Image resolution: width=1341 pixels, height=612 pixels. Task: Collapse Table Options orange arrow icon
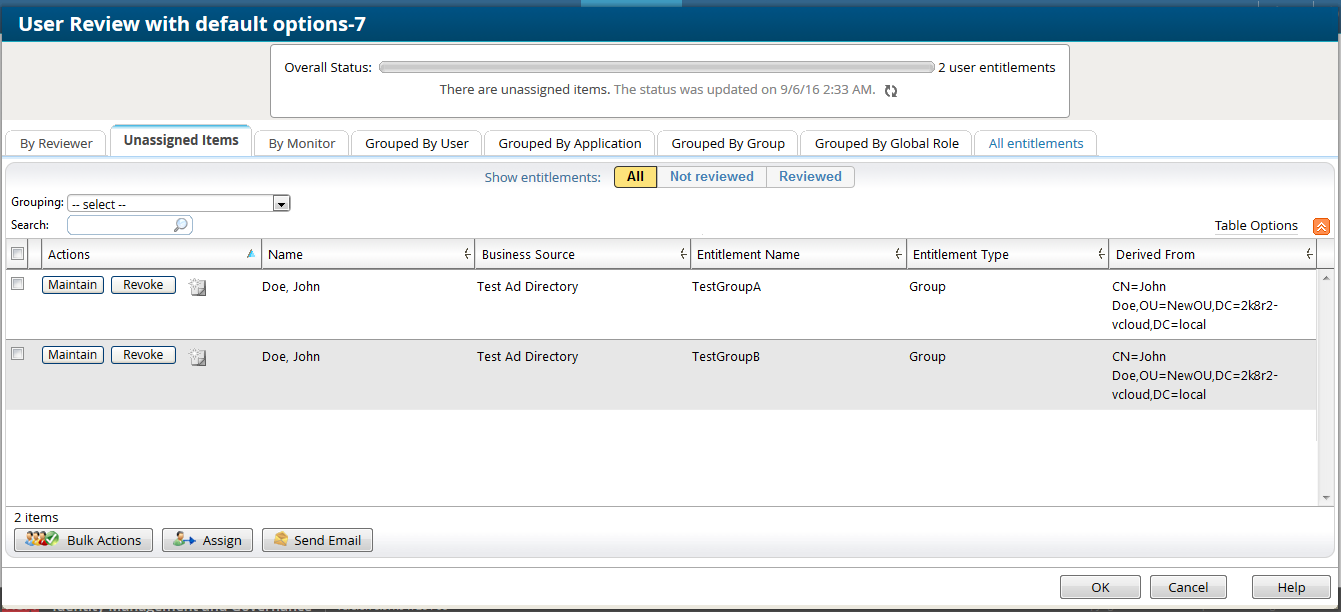(1321, 226)
